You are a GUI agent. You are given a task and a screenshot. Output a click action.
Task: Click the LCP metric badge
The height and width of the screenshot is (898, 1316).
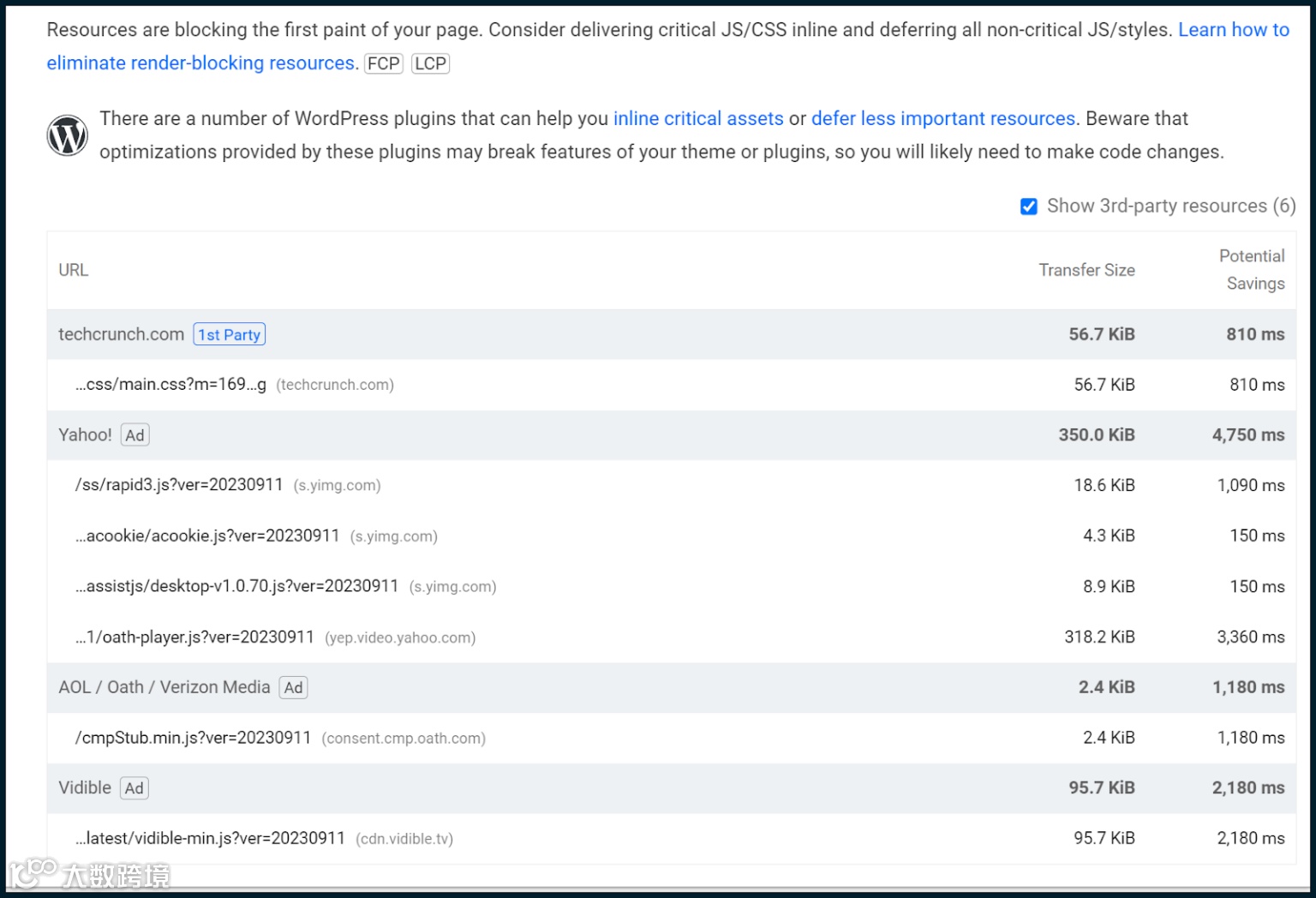point(430,63)
